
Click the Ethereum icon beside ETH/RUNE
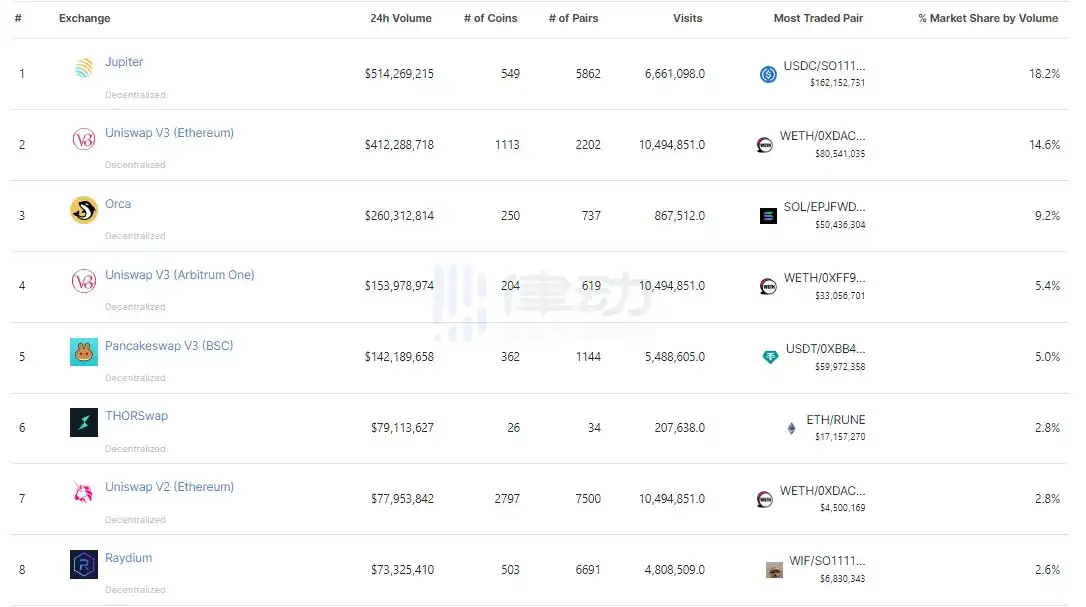coord(791,428)
